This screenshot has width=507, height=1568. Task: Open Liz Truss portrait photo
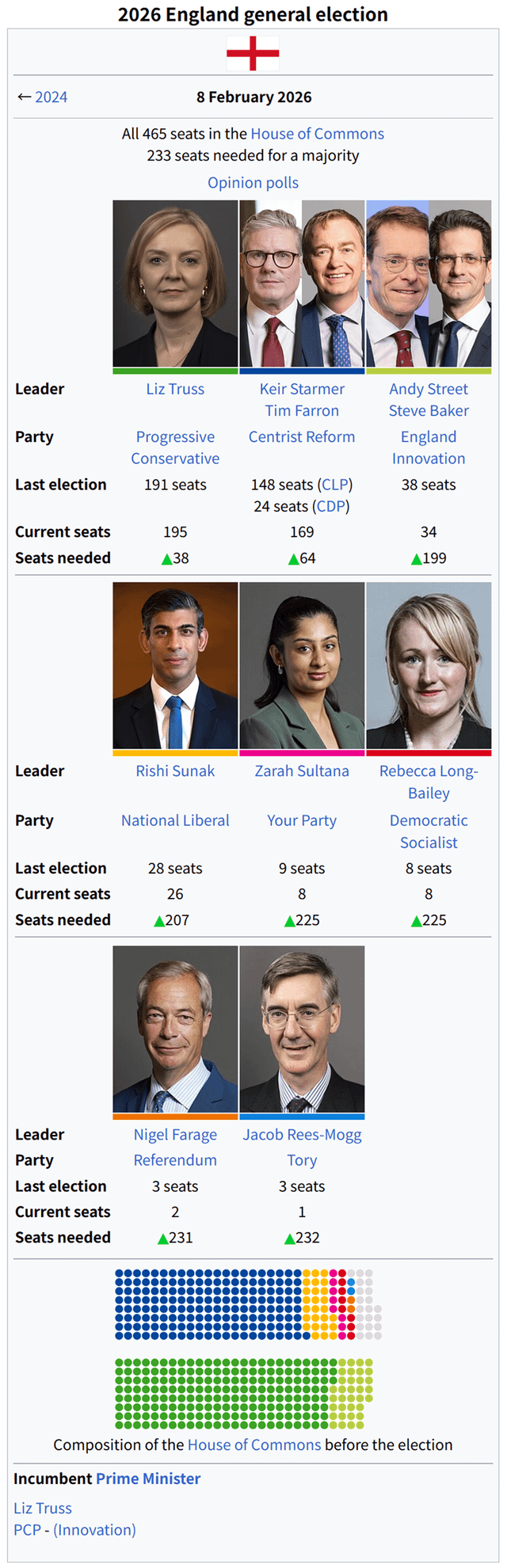[x=175, y=284]
